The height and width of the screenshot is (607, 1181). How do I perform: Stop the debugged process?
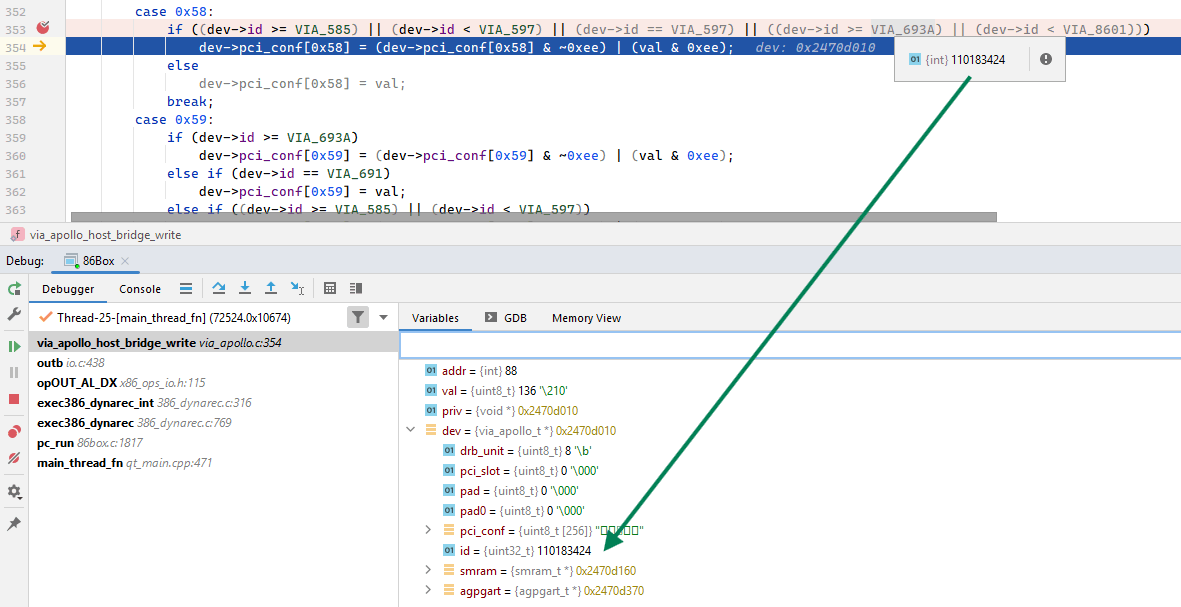(14, 400)
